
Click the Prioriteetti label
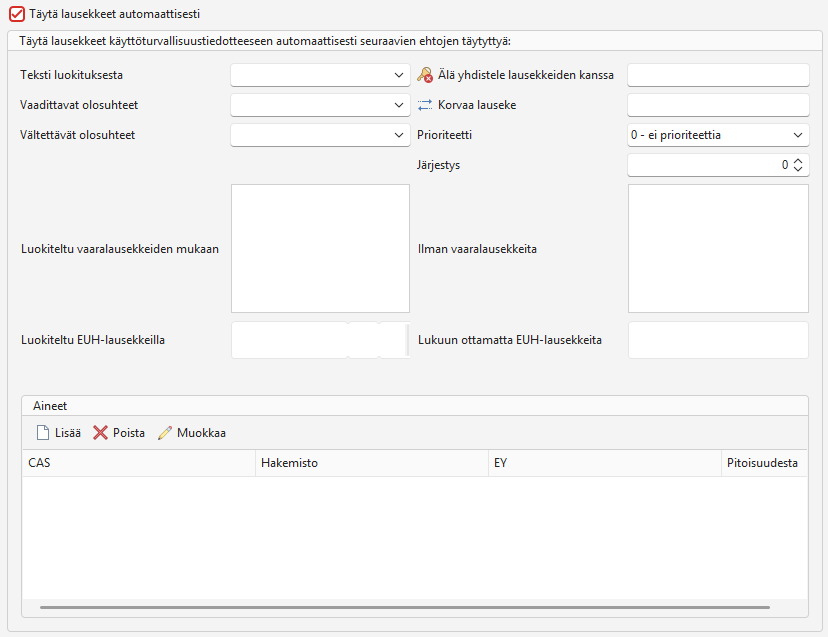coord(445,135)
